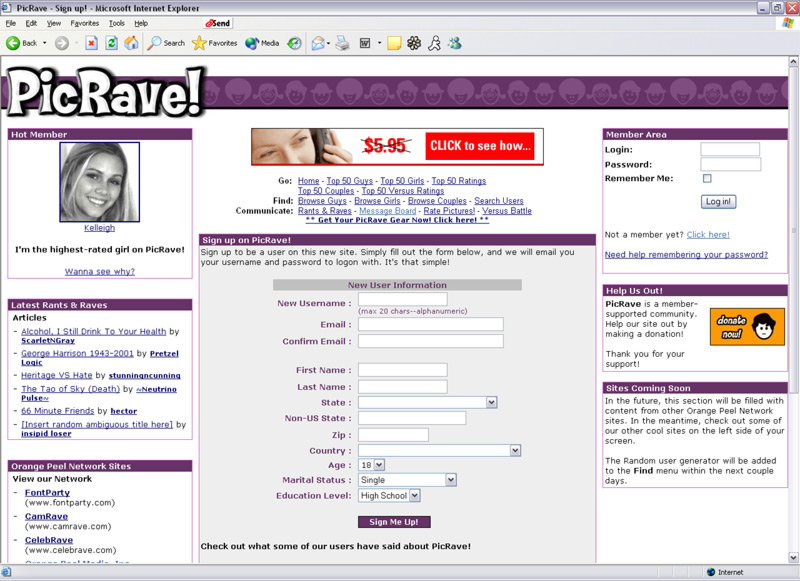
Task: Click the Stop loading icon
Action: pos(91,43)
